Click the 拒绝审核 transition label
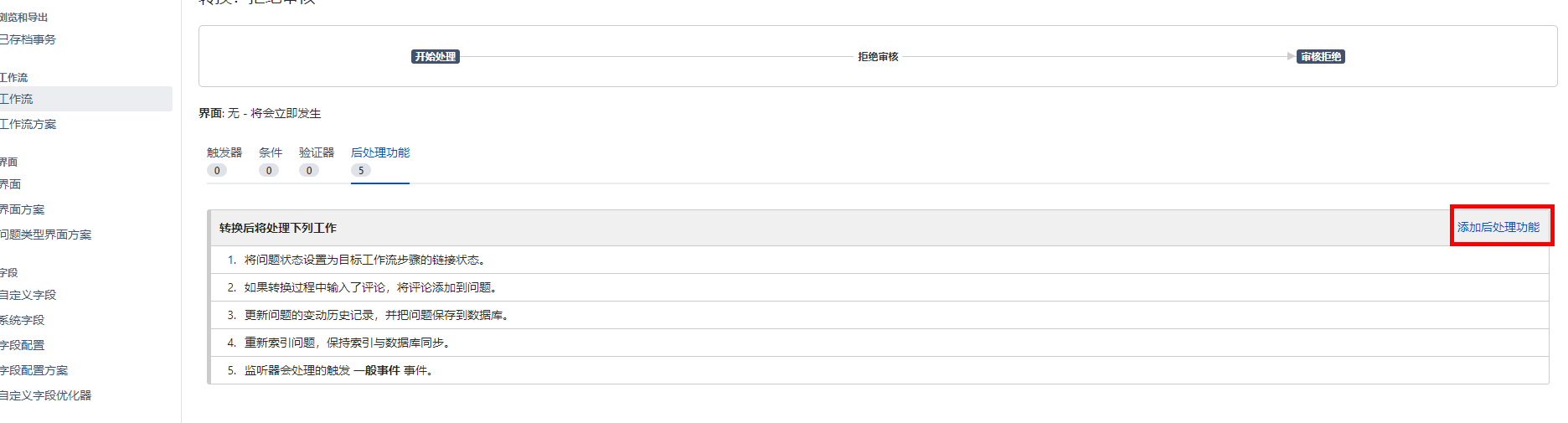Image resolution: width=1568 pixels, height=423 pixels. coord(878,57)
